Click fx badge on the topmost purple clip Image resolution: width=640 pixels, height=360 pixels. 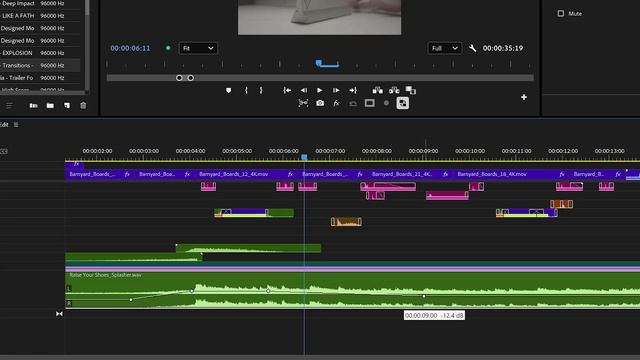tap(76, 164)
